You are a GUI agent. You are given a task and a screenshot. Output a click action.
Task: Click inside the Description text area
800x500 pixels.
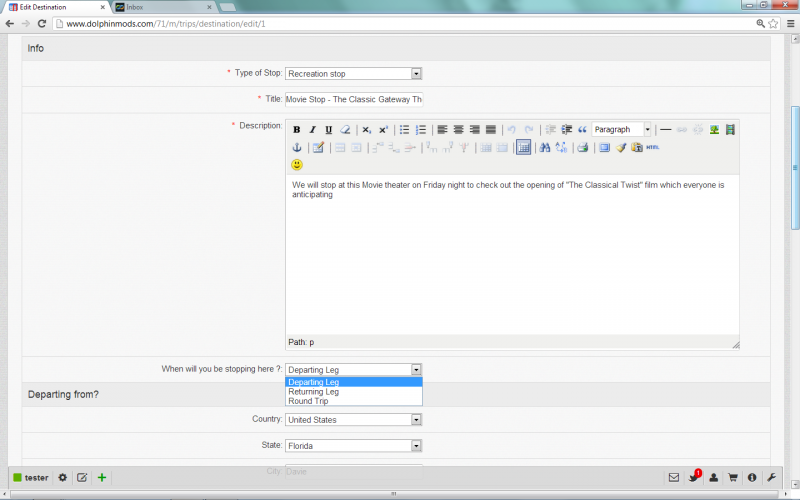point(512,254)
